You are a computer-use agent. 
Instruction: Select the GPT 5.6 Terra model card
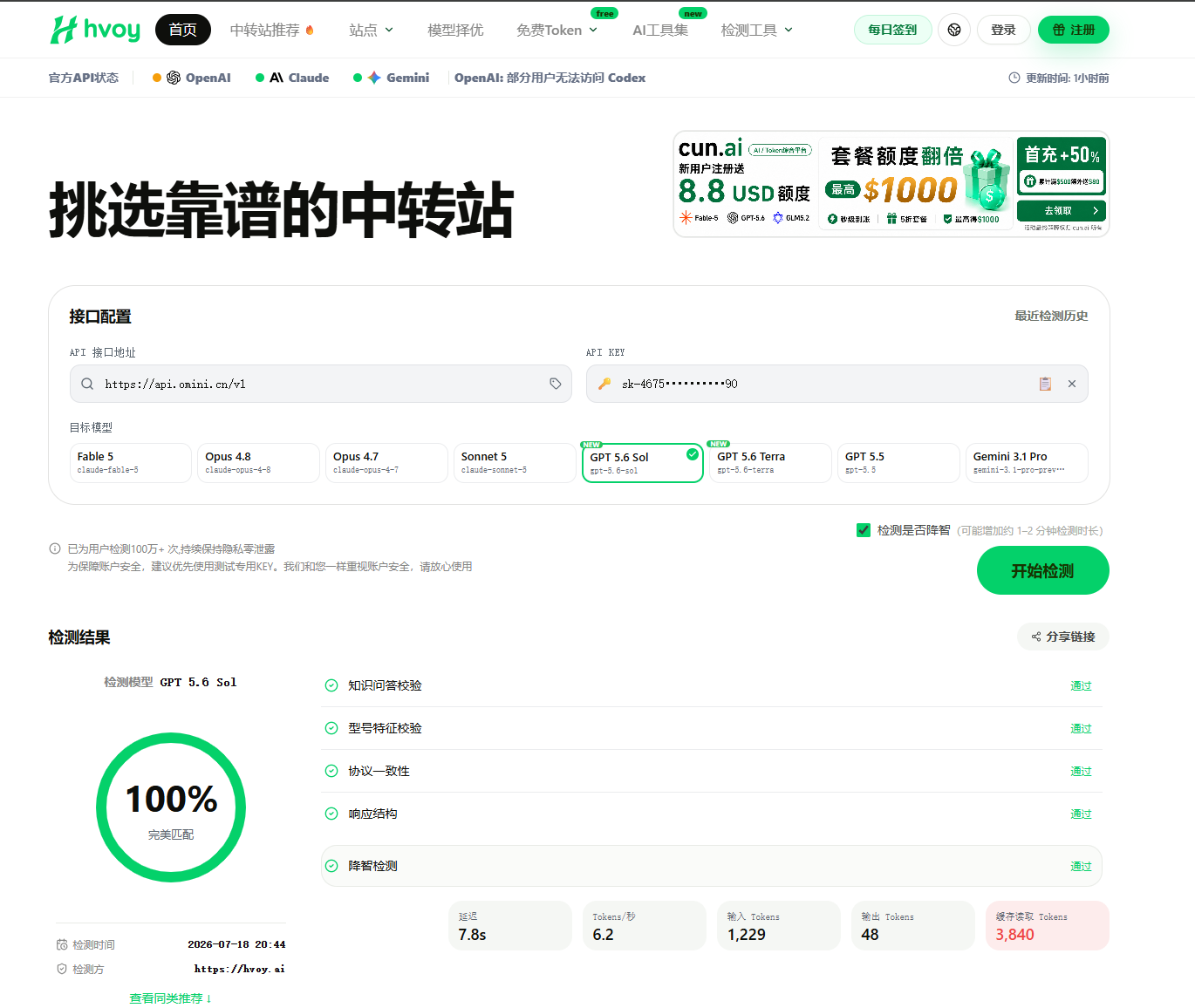click(771, 463)
